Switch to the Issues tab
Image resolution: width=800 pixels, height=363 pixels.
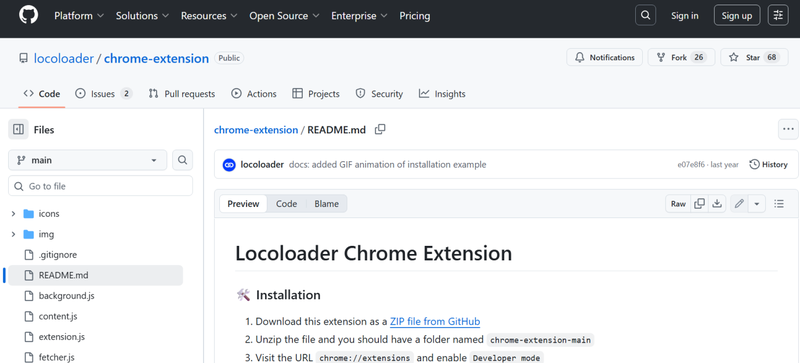click(x=104, y=94)
